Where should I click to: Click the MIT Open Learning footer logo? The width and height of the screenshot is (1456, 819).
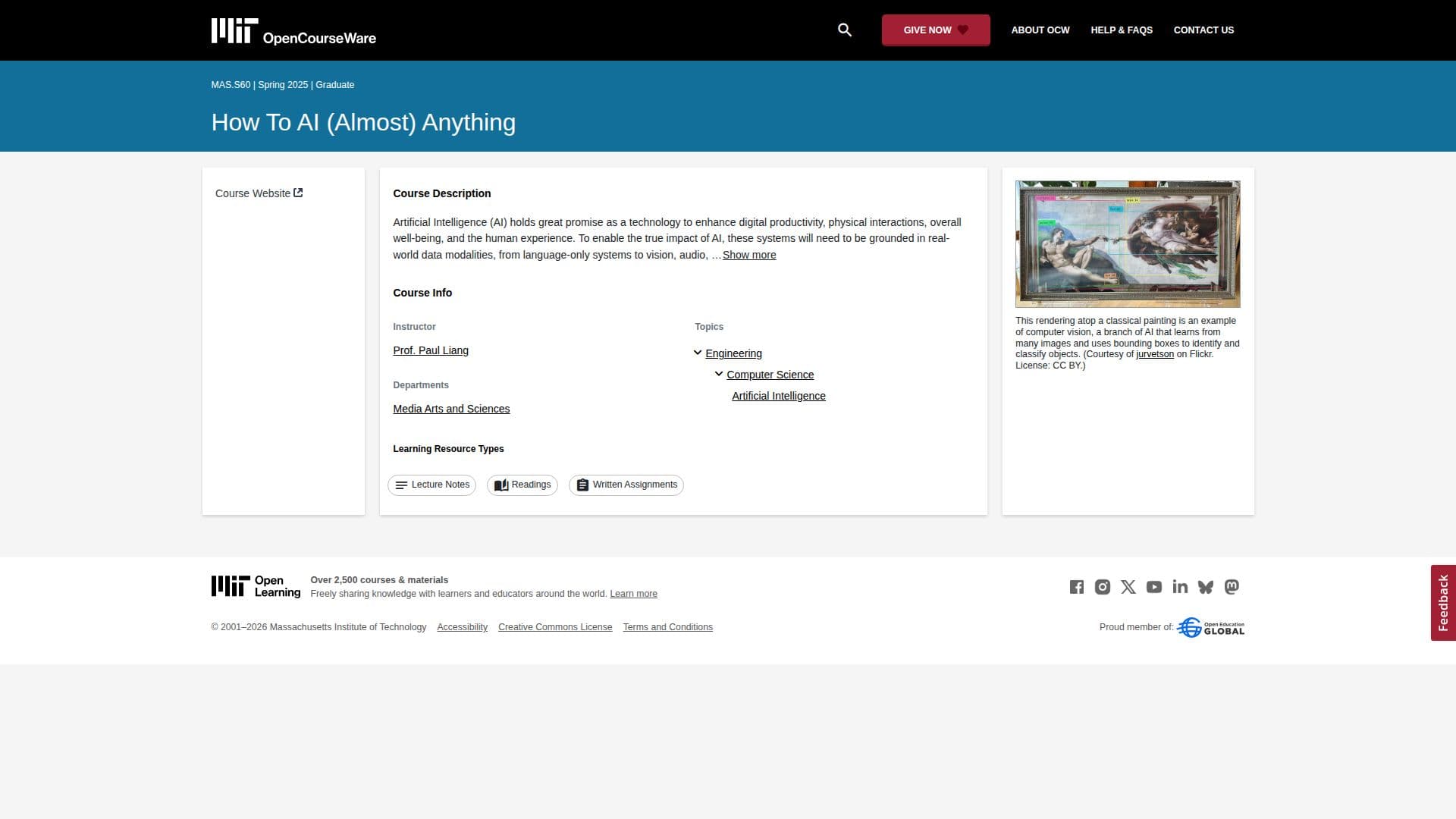[x=256, y=586]
